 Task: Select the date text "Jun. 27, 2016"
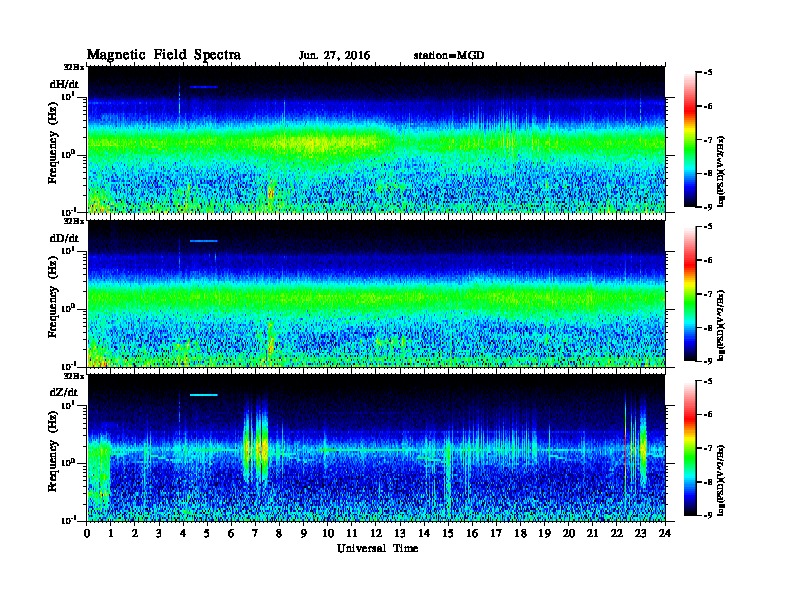(334, 56)
